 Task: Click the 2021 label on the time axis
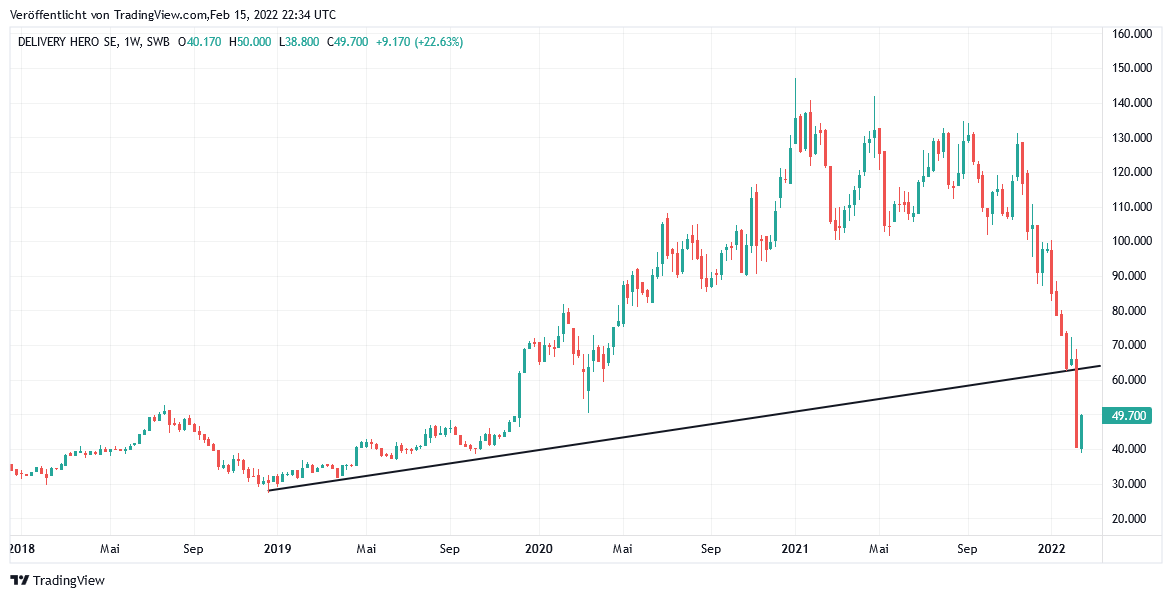[x=795, y=549]
